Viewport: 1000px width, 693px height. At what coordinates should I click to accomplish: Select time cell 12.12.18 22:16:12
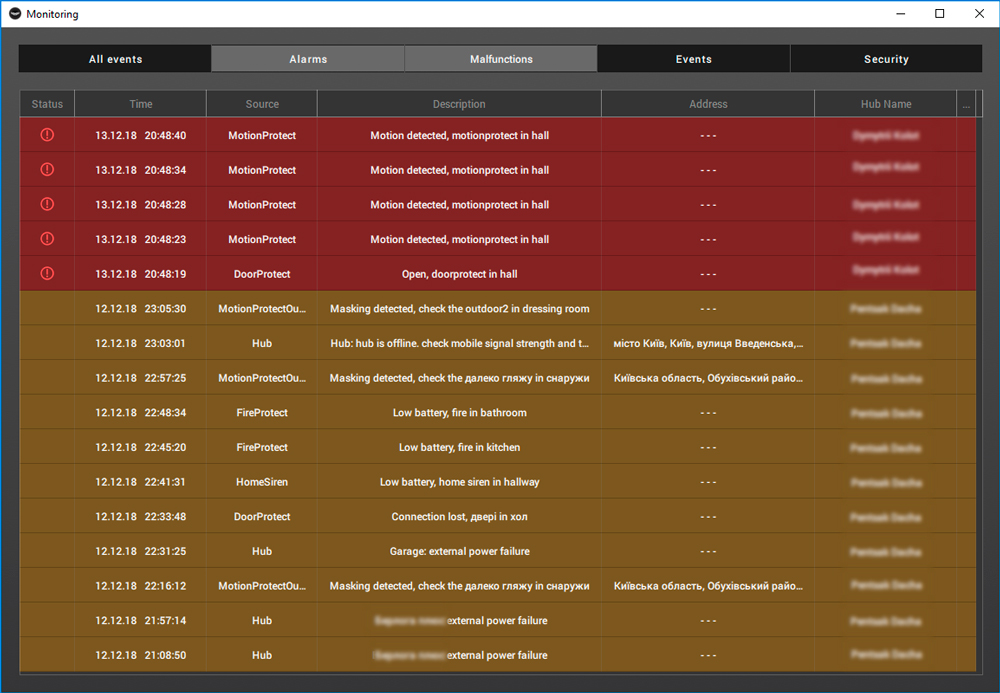tap(140, 586)
